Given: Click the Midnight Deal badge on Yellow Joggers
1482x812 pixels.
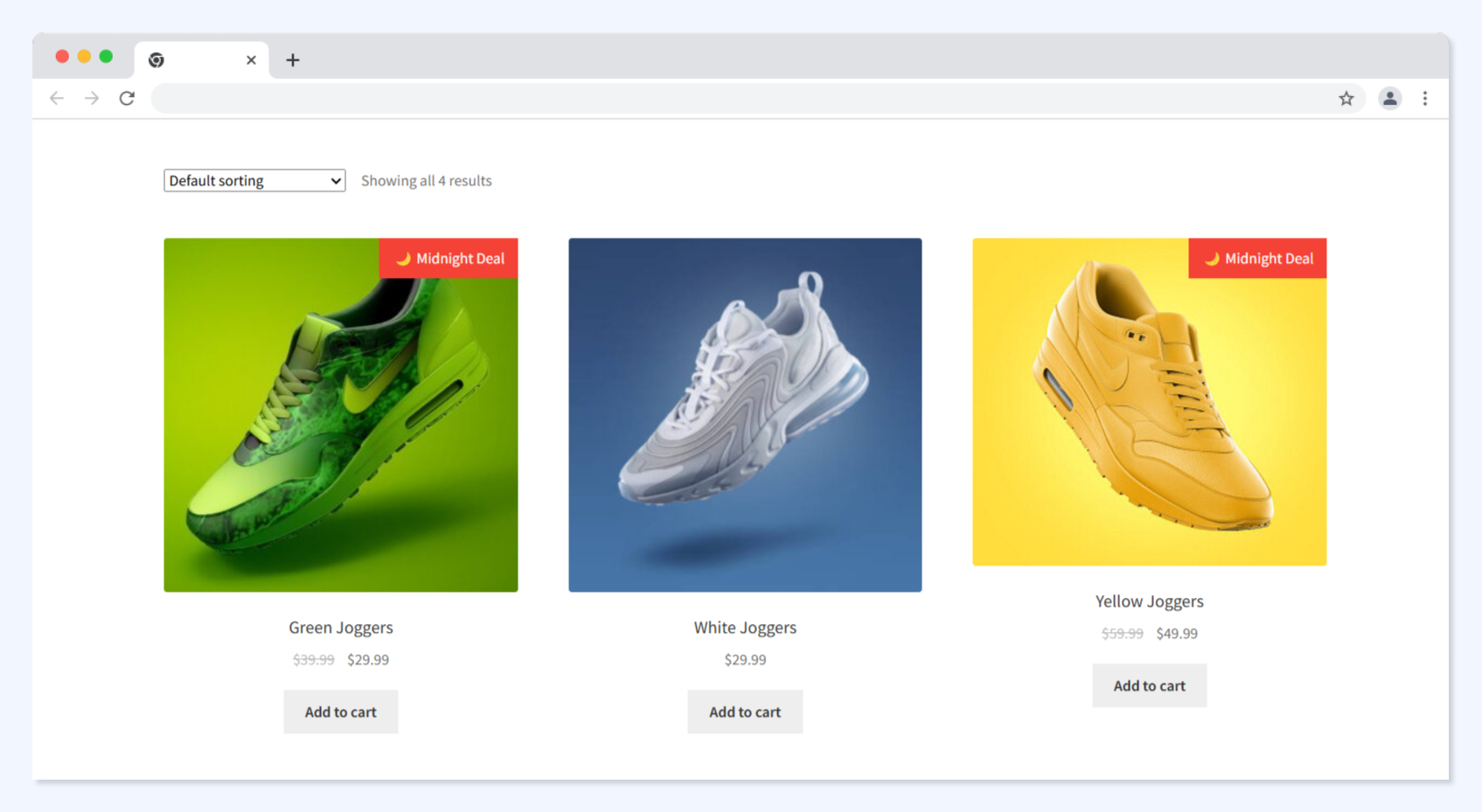Looking at the screenshot, I should (x=1257, y=259).
